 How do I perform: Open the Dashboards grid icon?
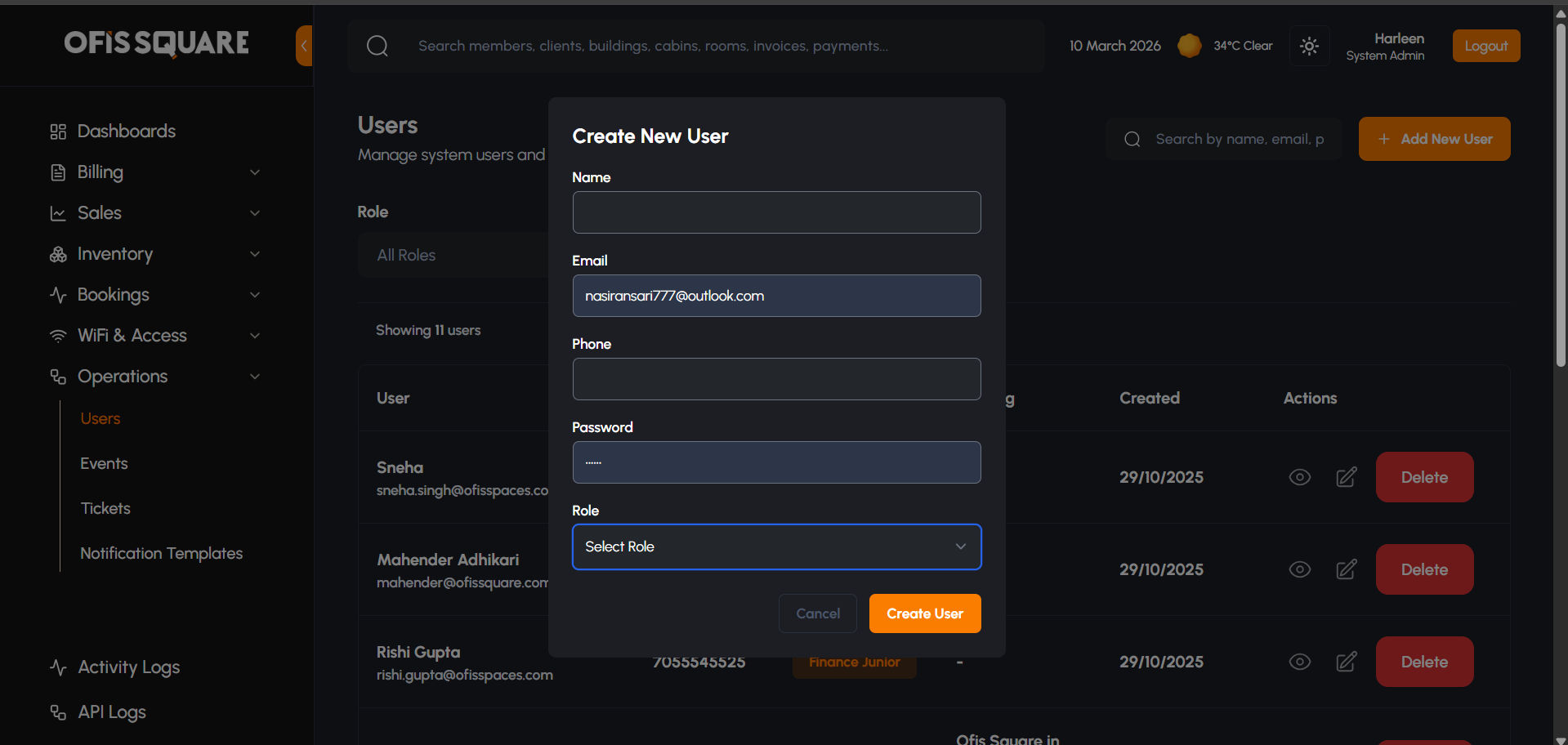click(x=58, y=132)
